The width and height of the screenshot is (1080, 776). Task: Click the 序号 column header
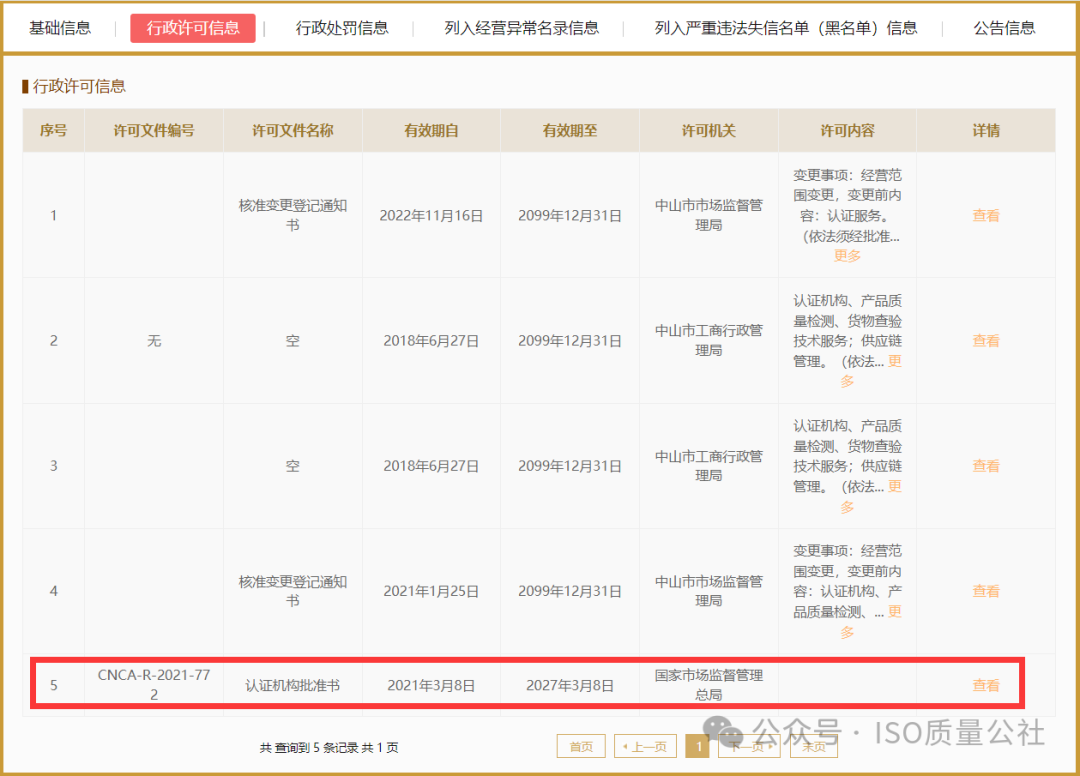[x=54, y=131]
